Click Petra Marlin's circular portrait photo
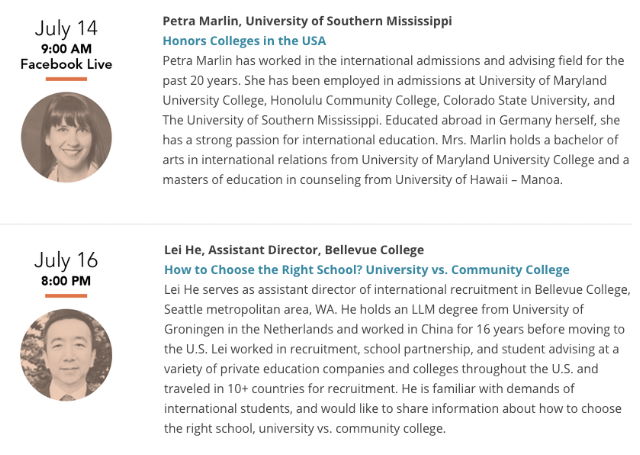Image resolution: width=640 pixels, height=455 pixels. click(x=67, y=137)
